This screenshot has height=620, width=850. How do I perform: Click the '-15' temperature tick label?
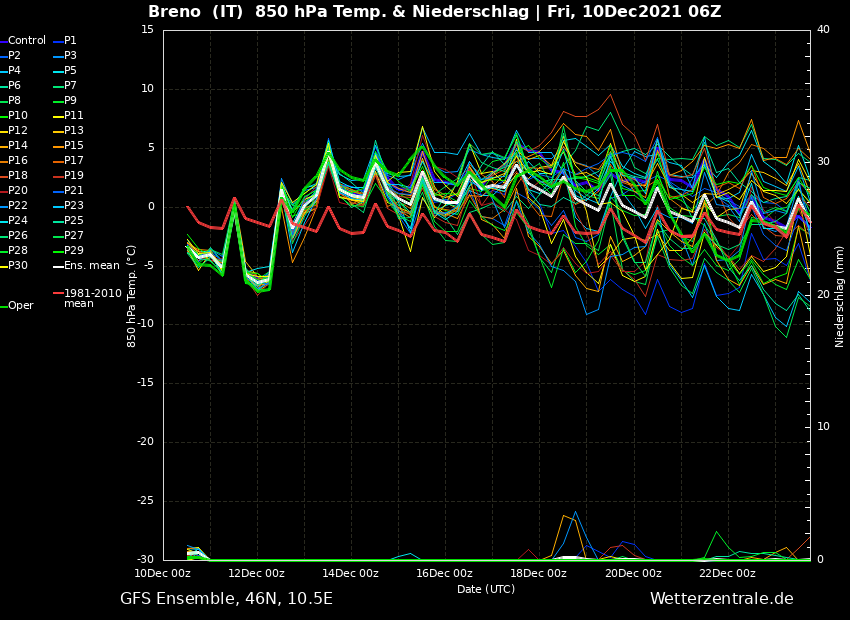(x=145, y=383)
